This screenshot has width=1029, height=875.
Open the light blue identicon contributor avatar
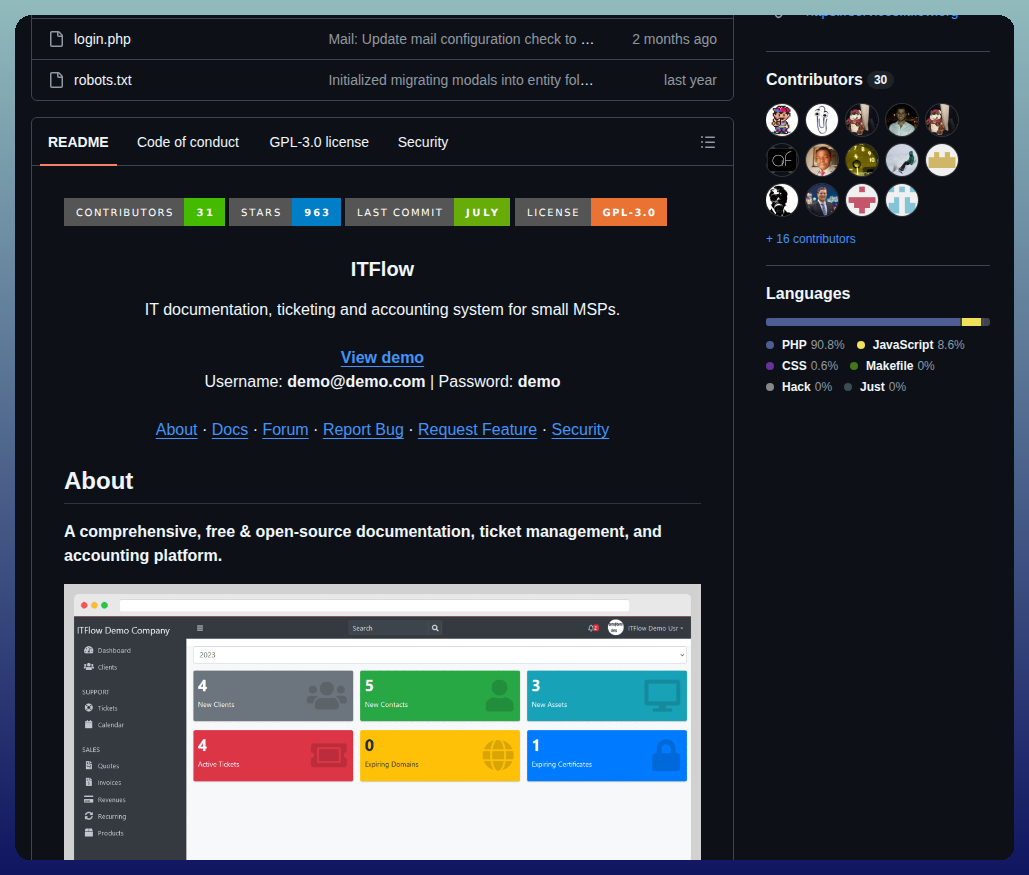pyautogui.click(x=902, y=200)
